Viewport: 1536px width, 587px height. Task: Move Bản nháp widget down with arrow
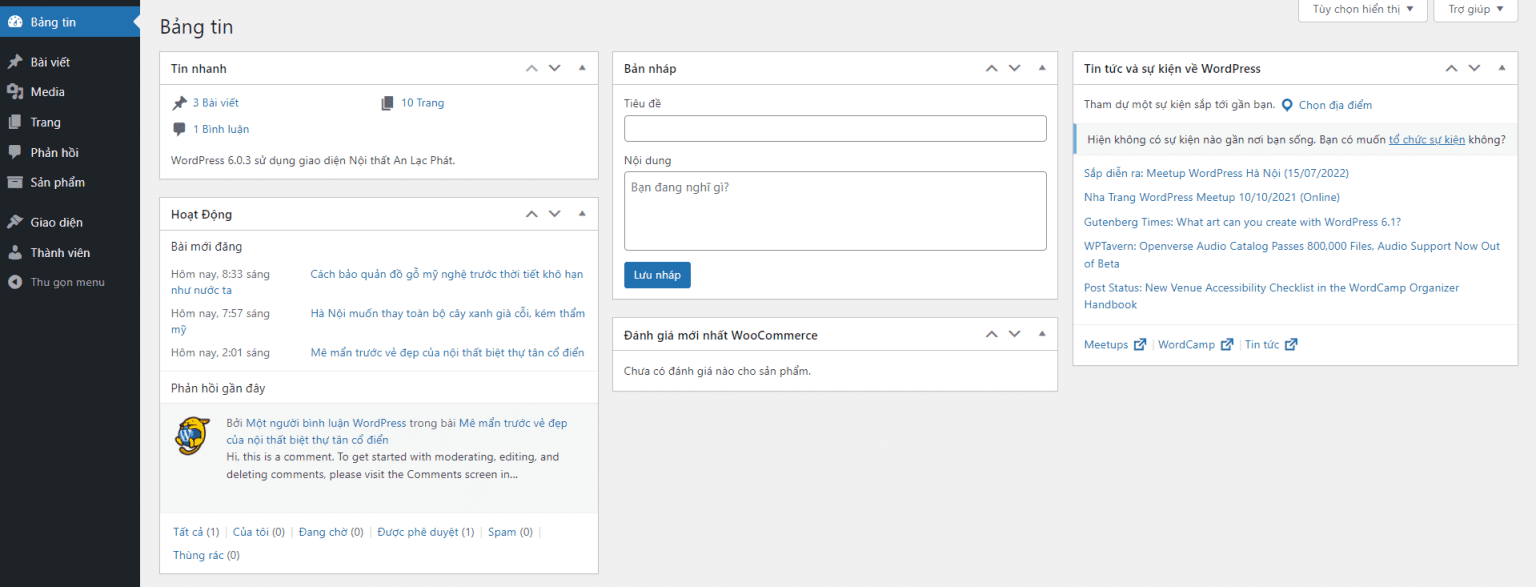pyautogui.click(x=1015, y=68)
